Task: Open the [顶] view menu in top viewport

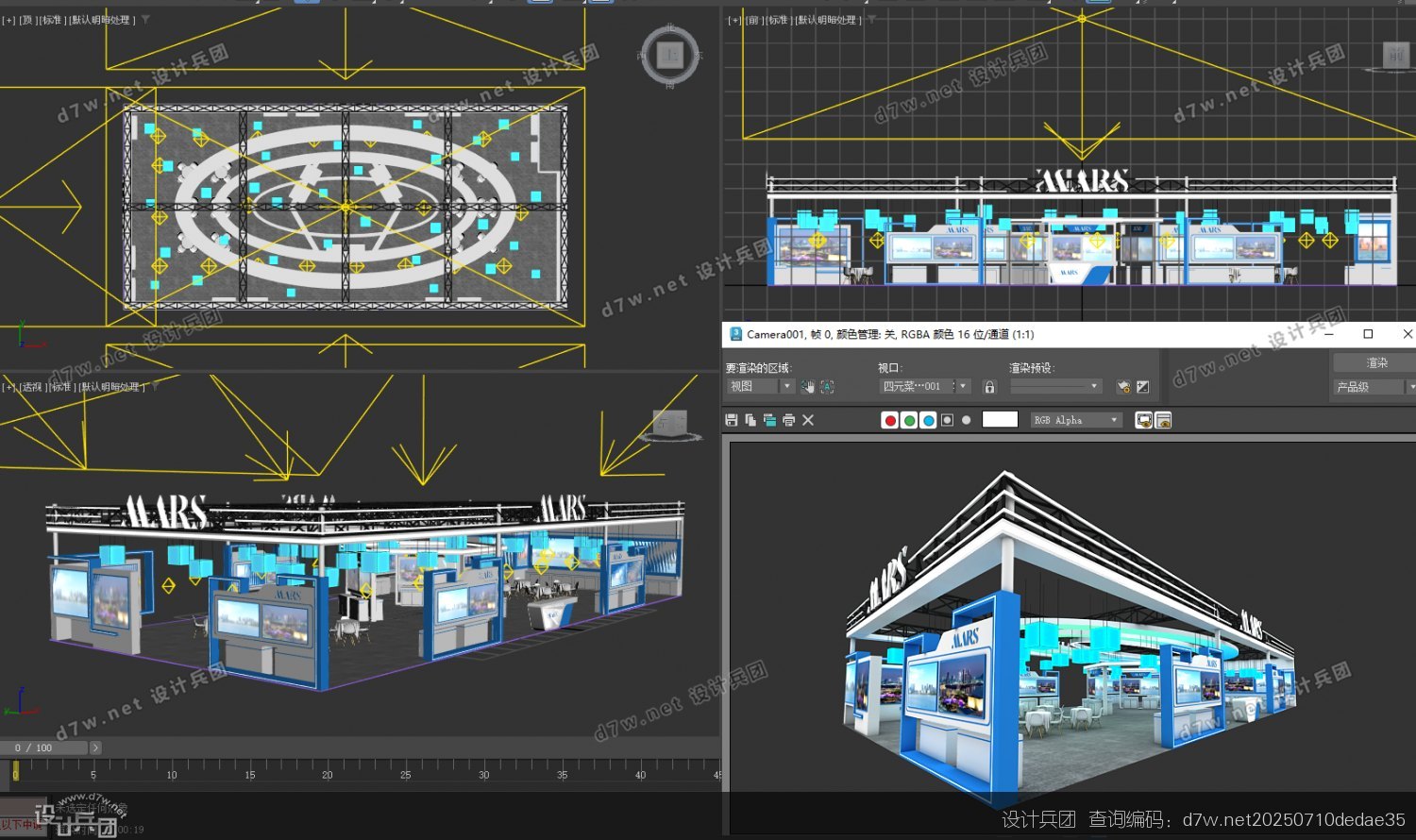Action: pos(27,20)
